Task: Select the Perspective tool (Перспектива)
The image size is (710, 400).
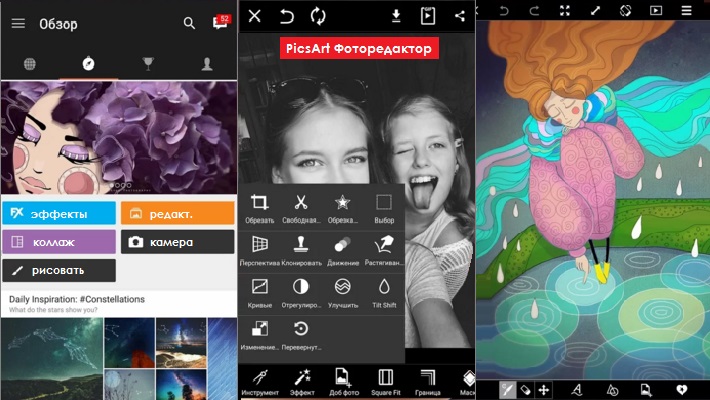Action: [260, 250]
